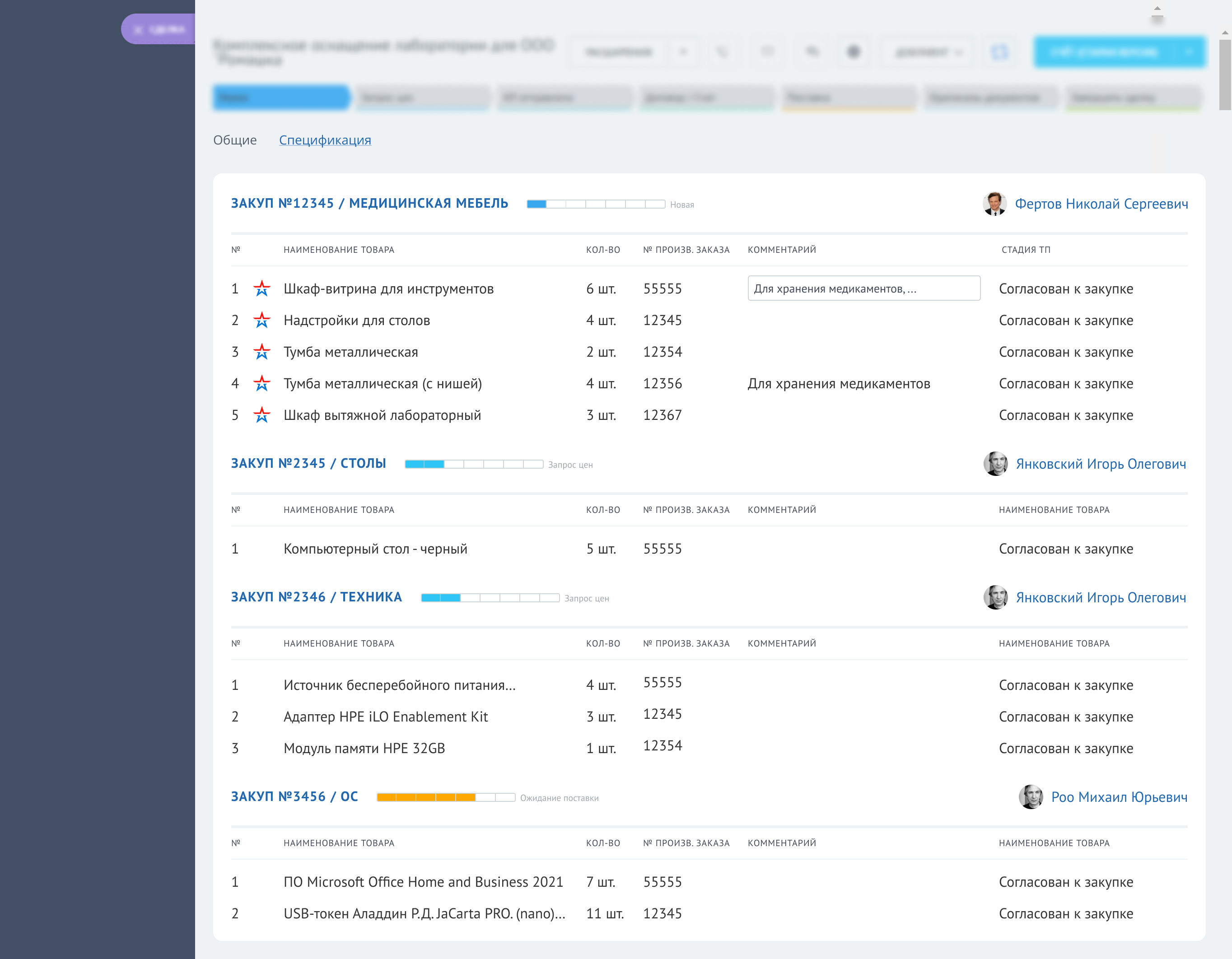Open the ЗАКУП №12345 / МЕДИЦИНСКАЯ МЕБЕЛЬ link

click(369, 203)
